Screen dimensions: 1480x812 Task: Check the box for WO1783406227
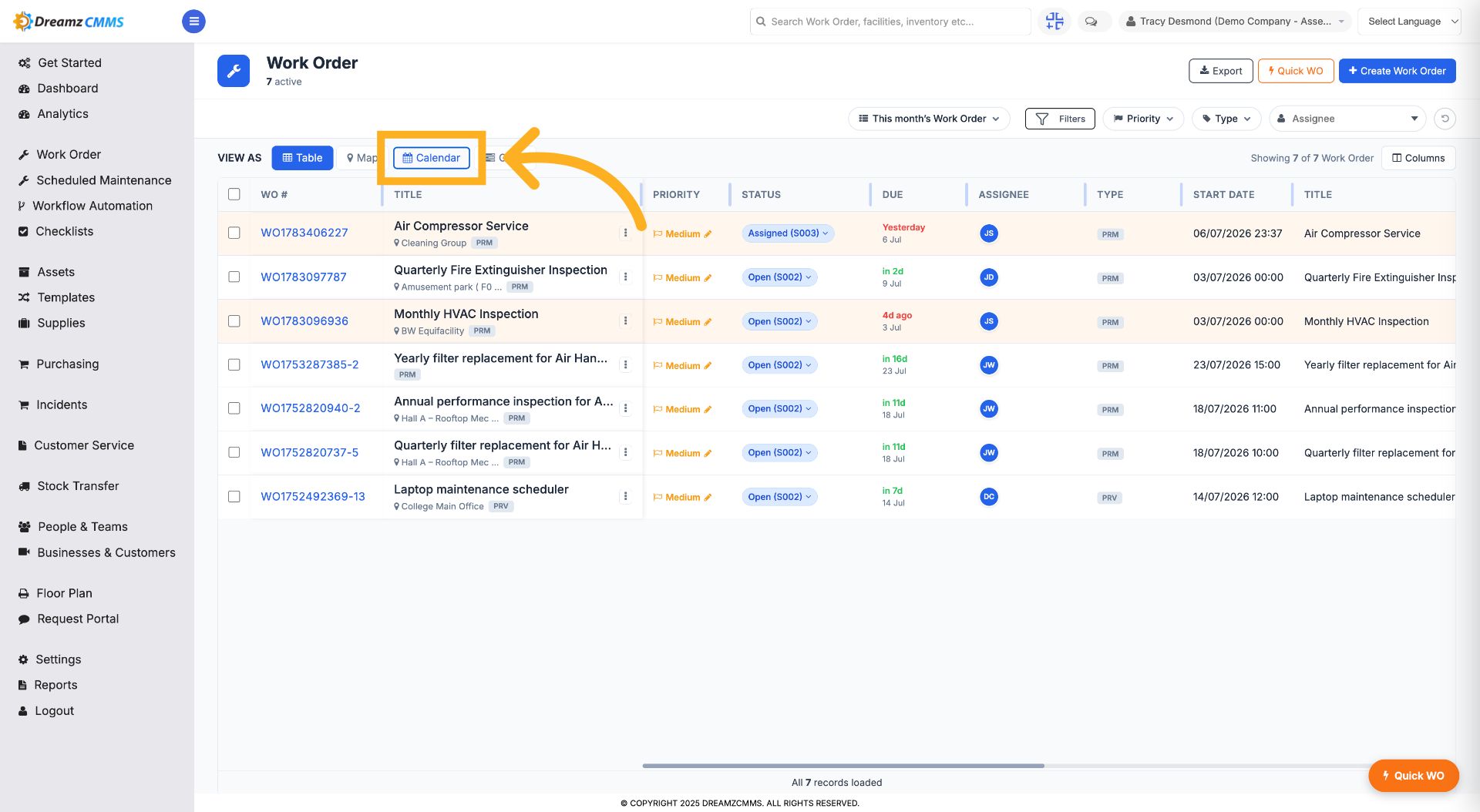(x=234, y=233)
